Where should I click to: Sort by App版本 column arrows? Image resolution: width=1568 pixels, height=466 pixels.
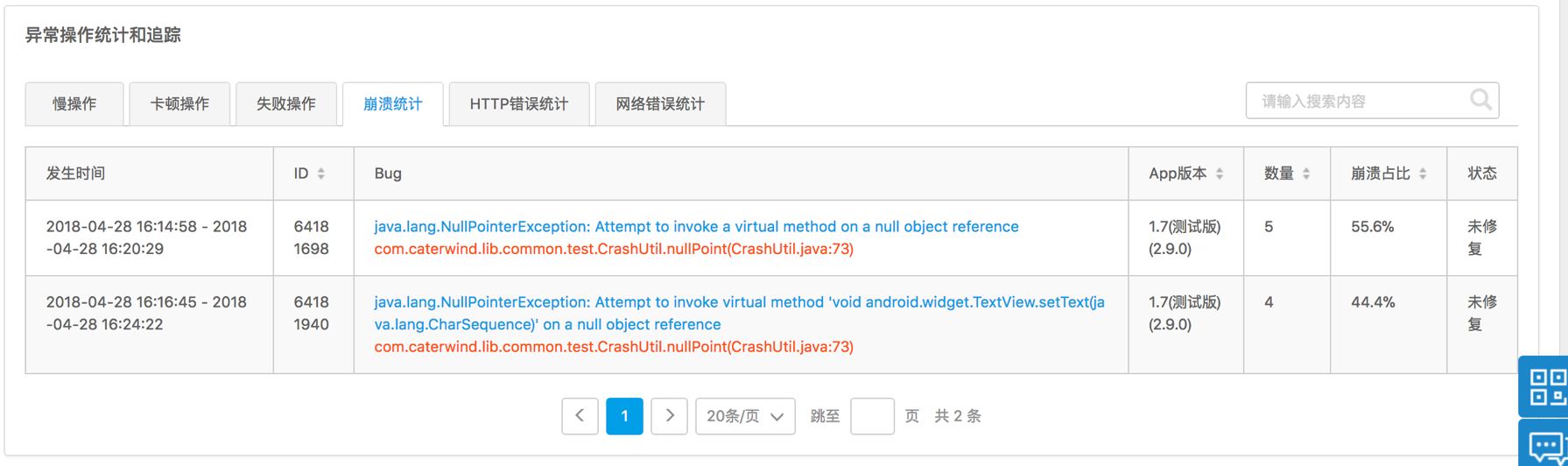(x=1220, y=173)
